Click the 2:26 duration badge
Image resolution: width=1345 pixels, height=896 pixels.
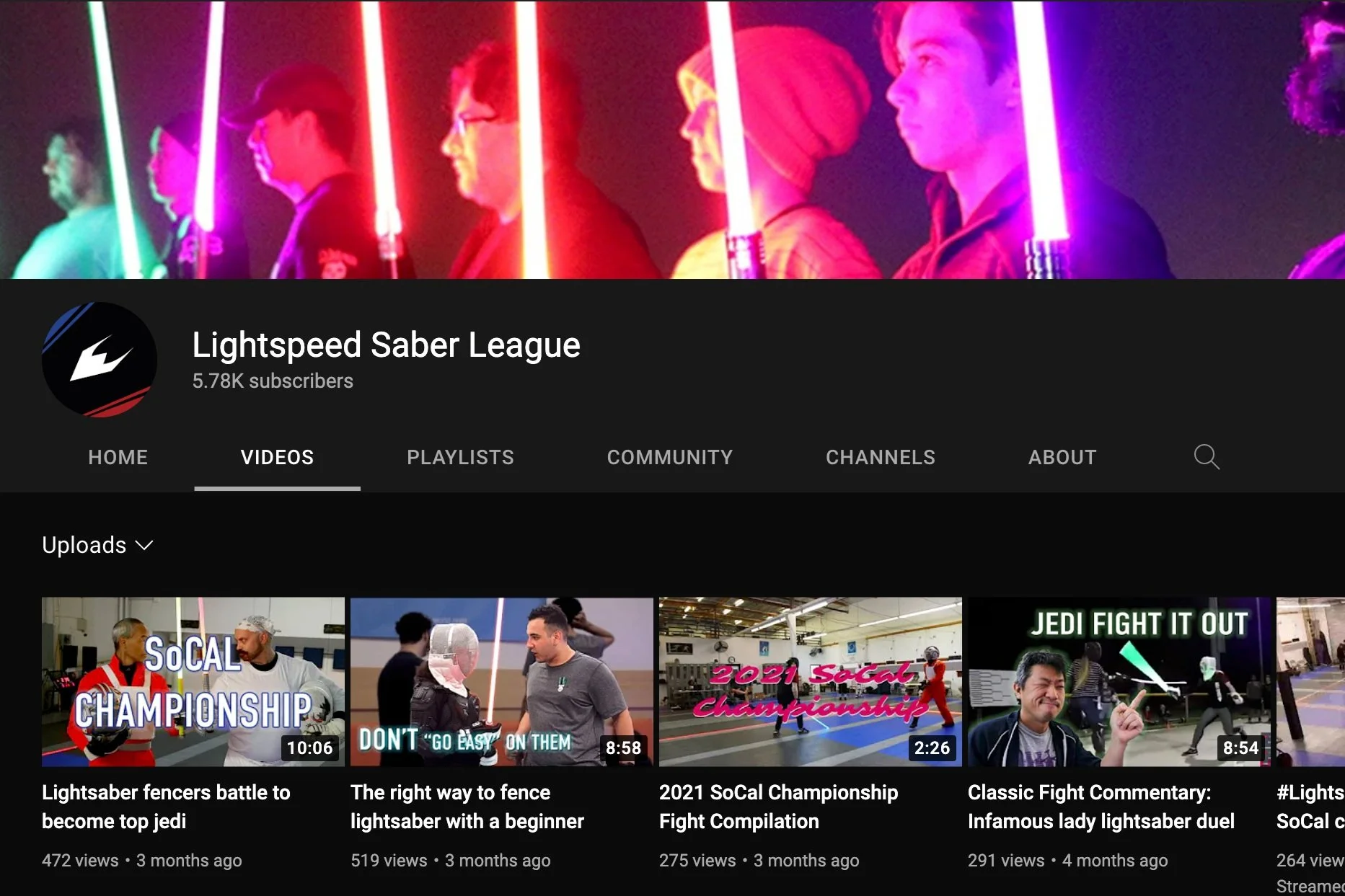[932, 748]
